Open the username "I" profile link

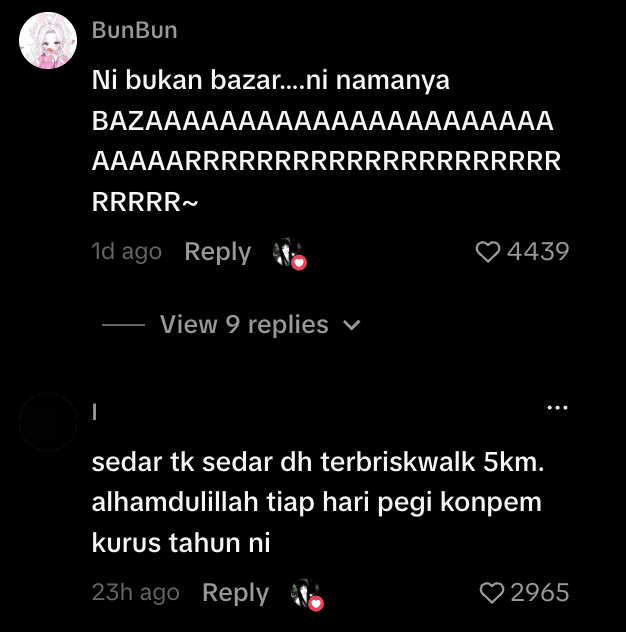point(95,412)
